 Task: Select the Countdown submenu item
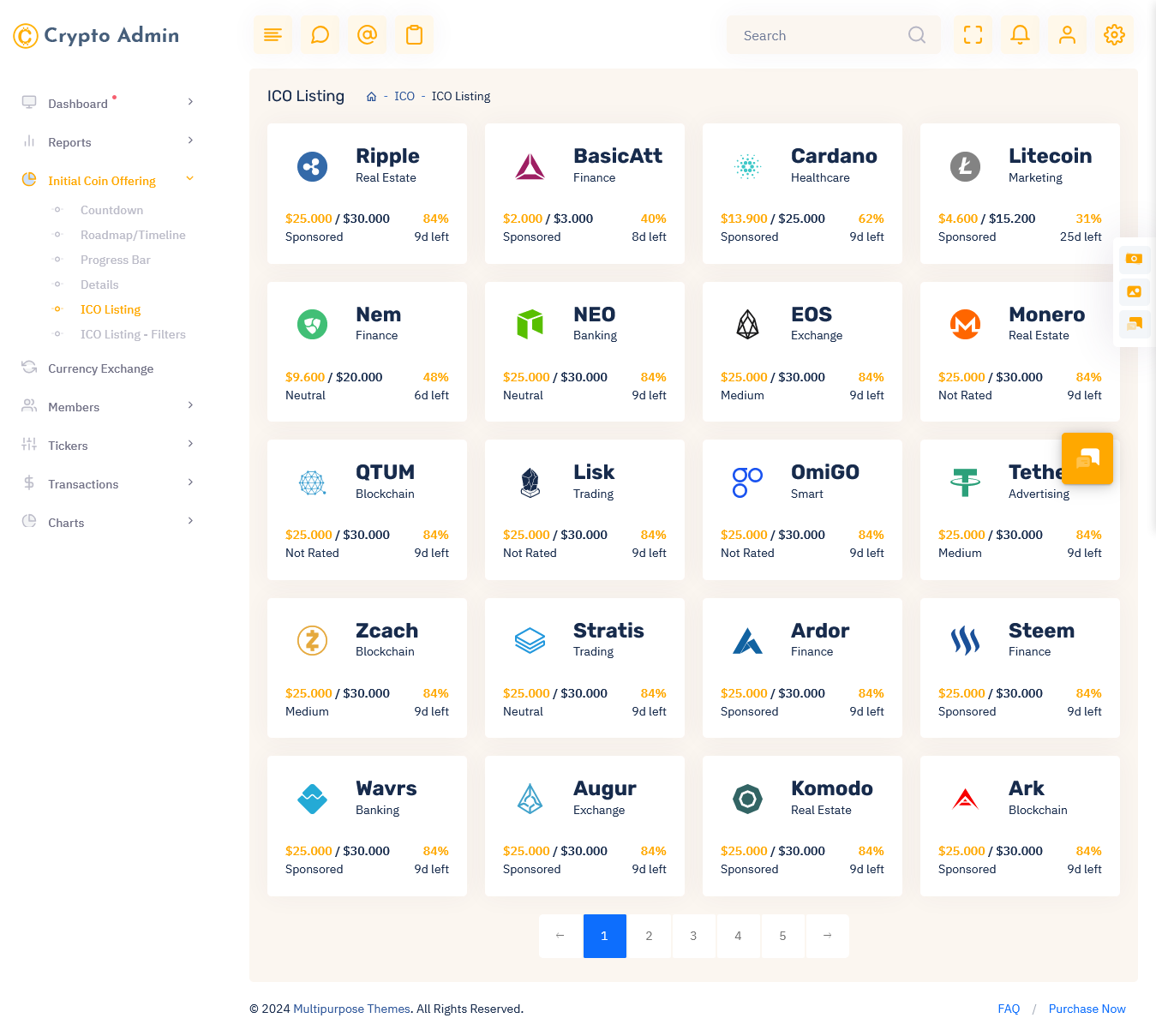pos(111,210)
